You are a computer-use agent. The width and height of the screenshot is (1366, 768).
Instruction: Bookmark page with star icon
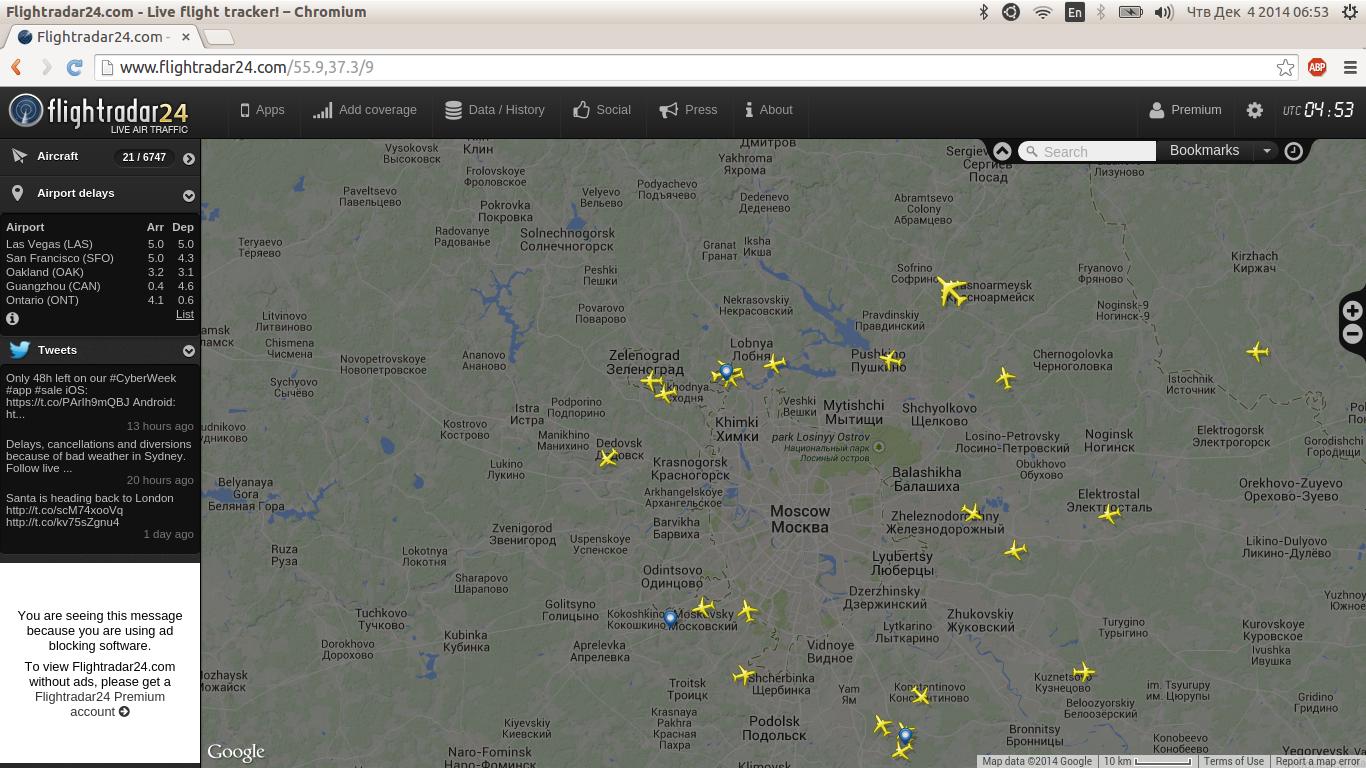point(1286,67)
